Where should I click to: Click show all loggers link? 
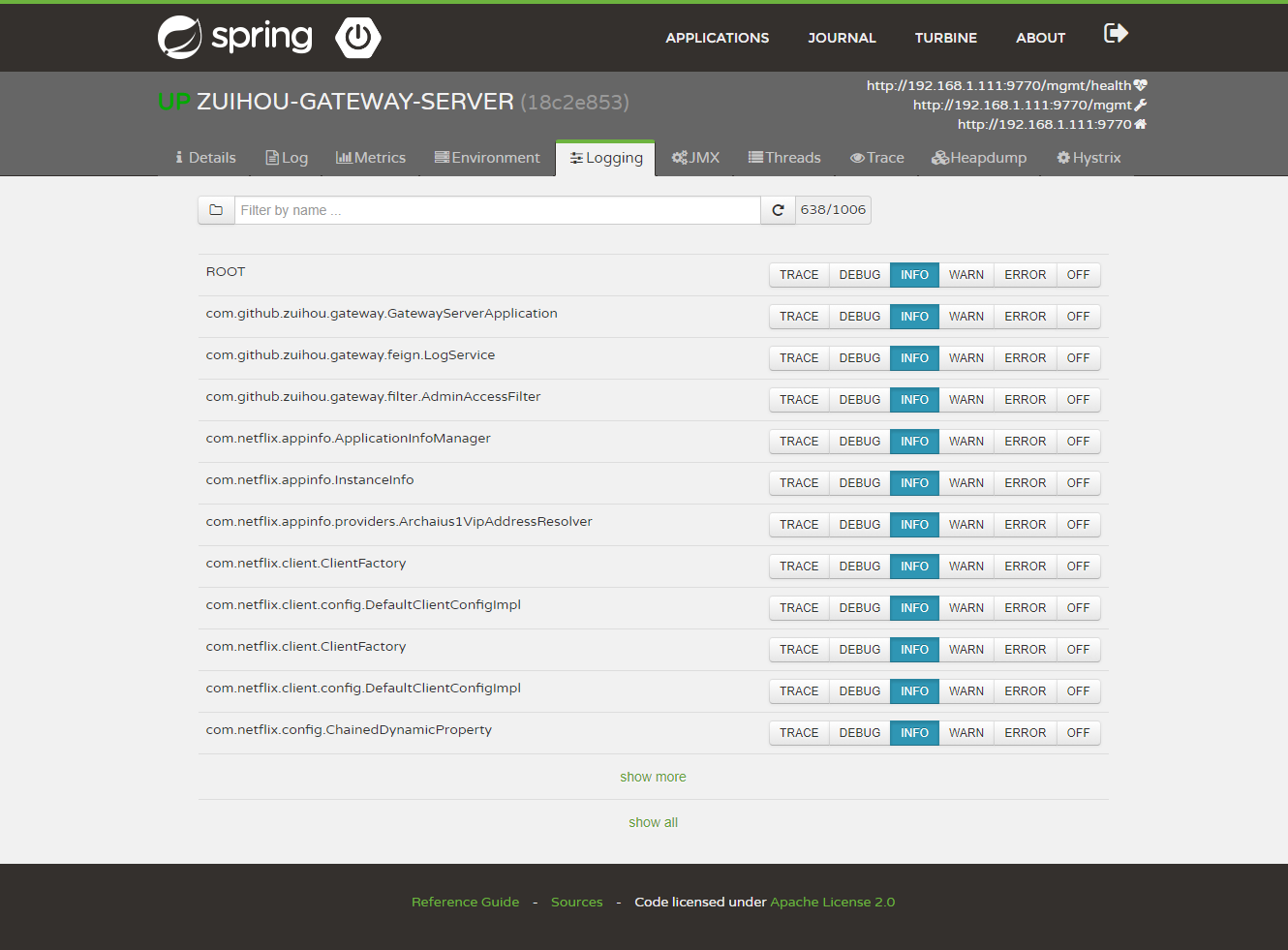click(653, 822)
